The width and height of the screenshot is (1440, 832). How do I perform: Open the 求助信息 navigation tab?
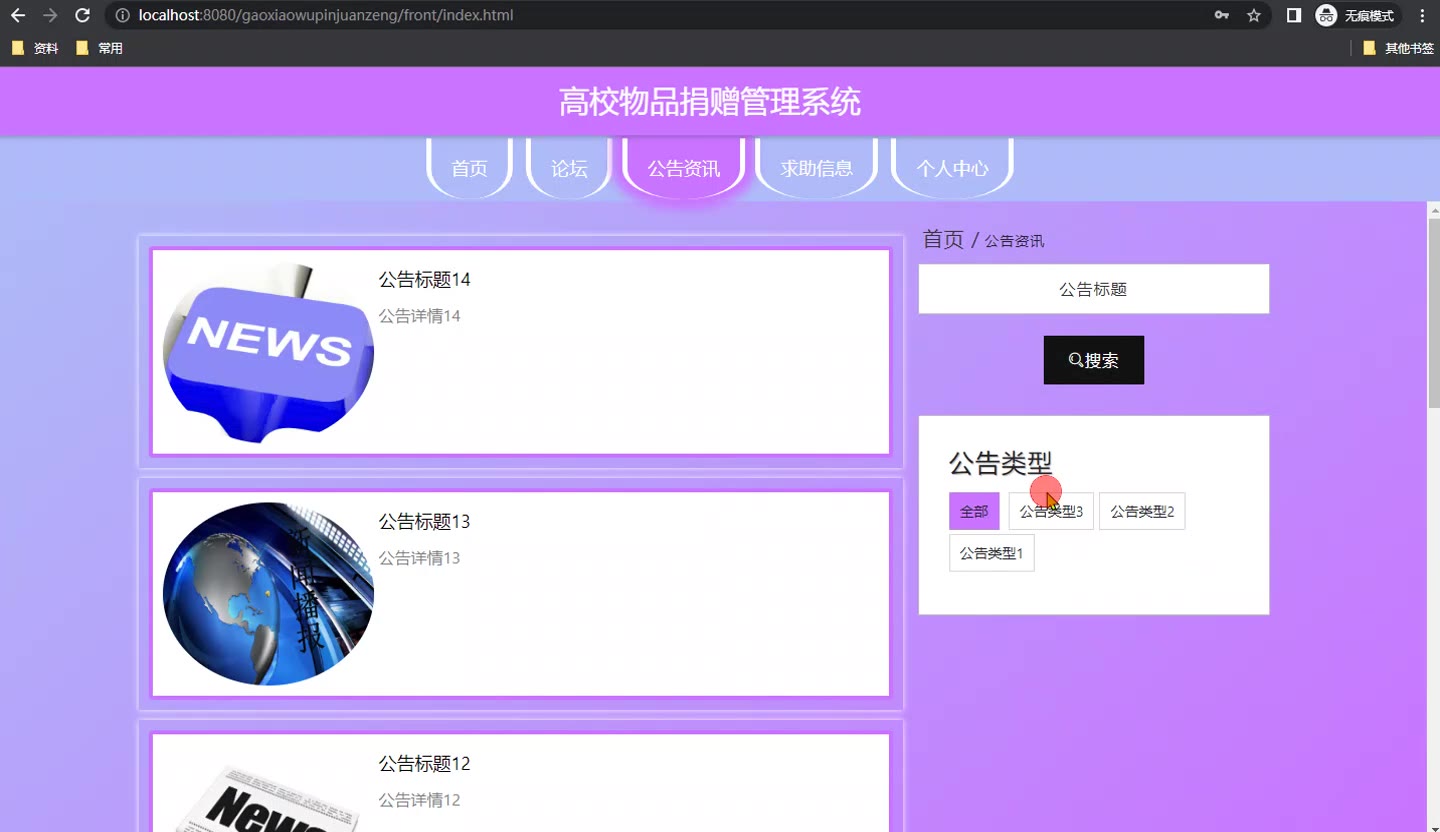coord(817,168)
